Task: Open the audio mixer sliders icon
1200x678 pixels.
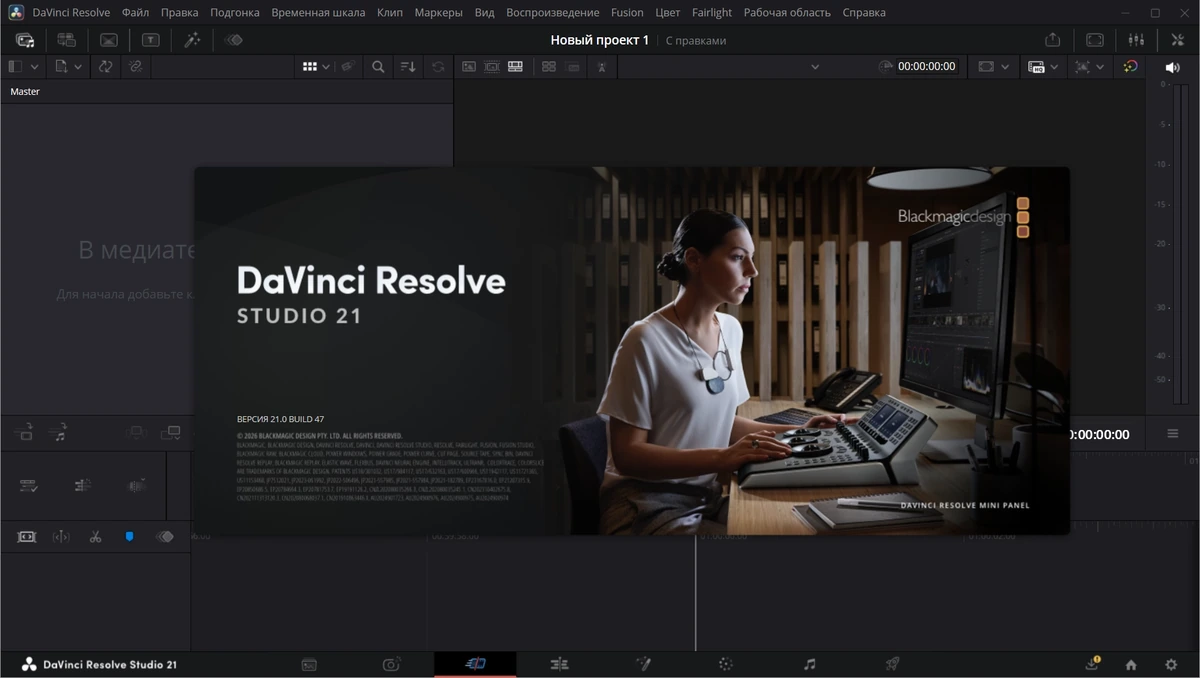Action: pos(1136,40)
